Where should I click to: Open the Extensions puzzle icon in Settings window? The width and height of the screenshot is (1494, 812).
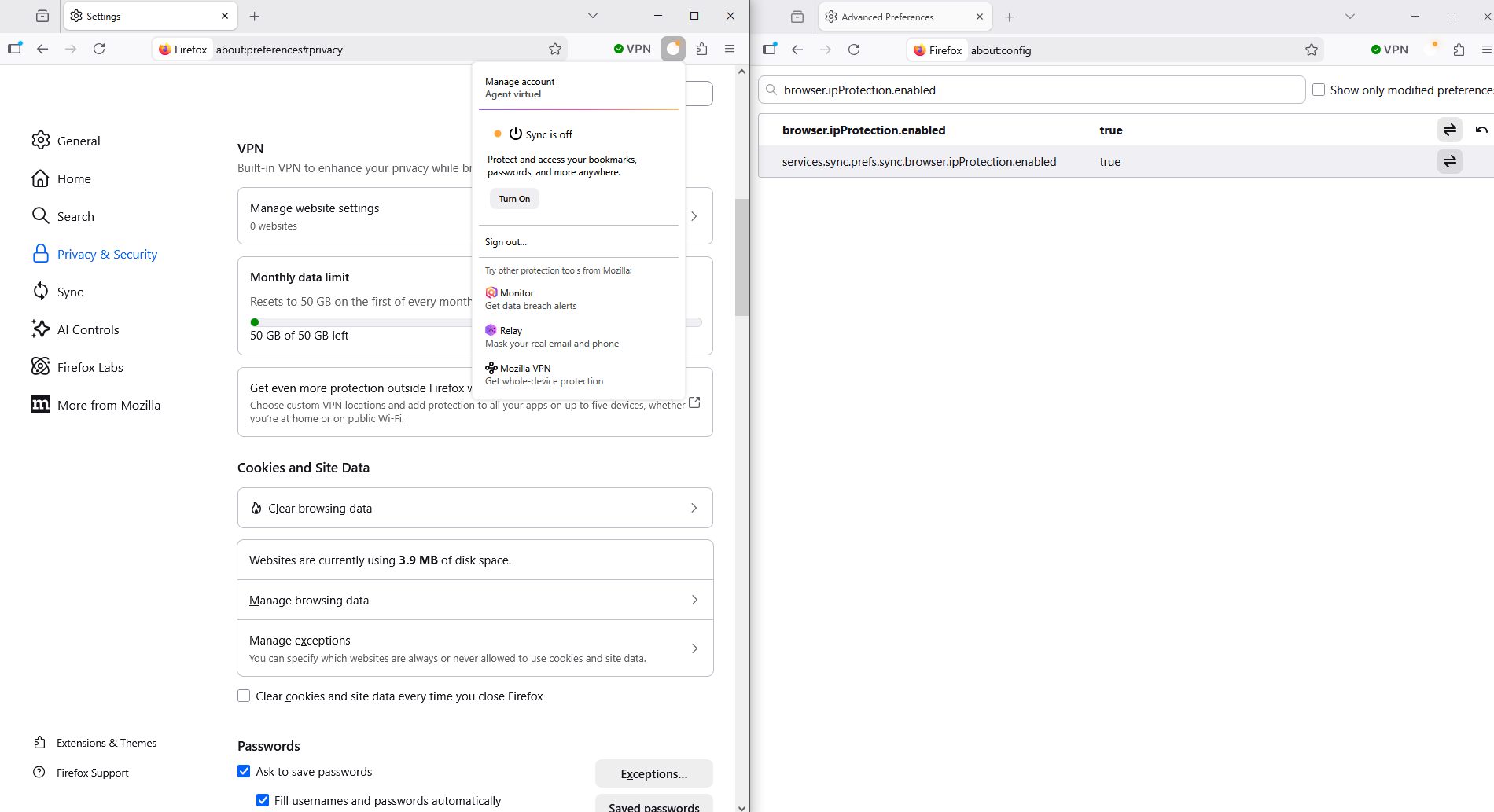point(701,49)
